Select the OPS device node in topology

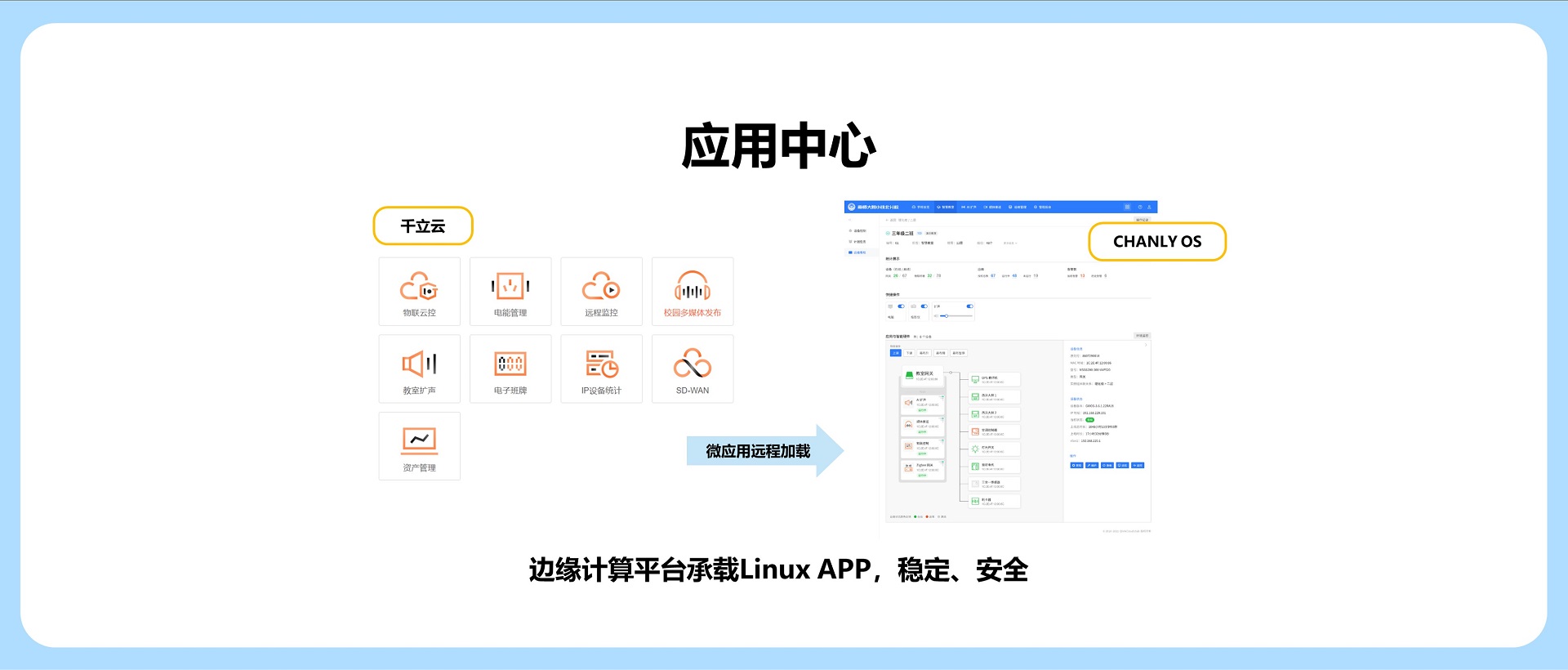click(x=994, y=379)
